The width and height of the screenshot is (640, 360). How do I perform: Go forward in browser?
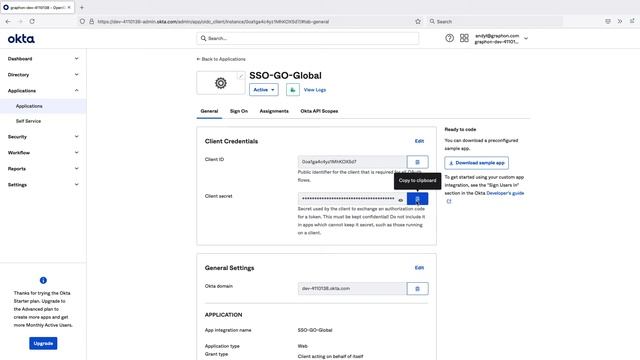20,21
